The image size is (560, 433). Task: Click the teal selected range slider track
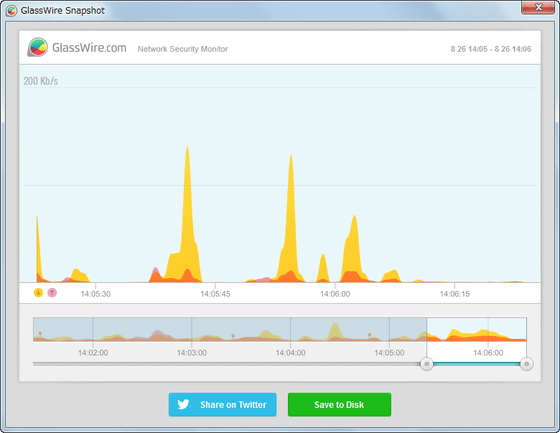[x=476, y=364]
